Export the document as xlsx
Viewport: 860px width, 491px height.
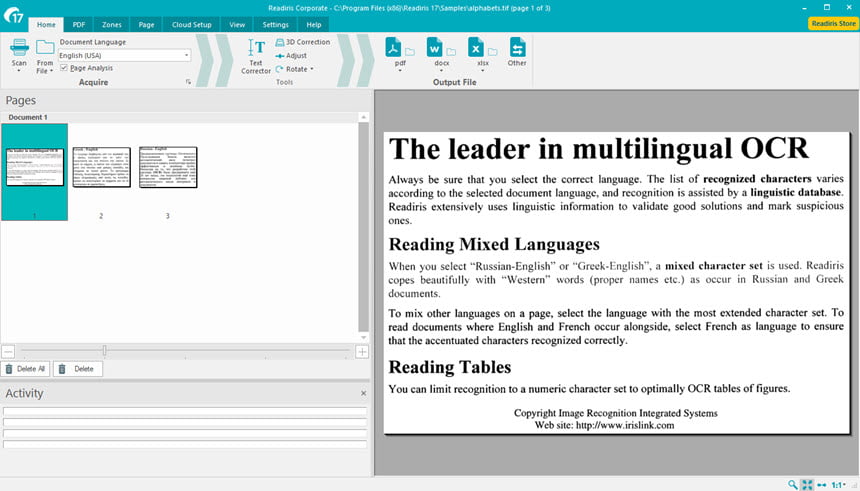click(x=476, y=47)
